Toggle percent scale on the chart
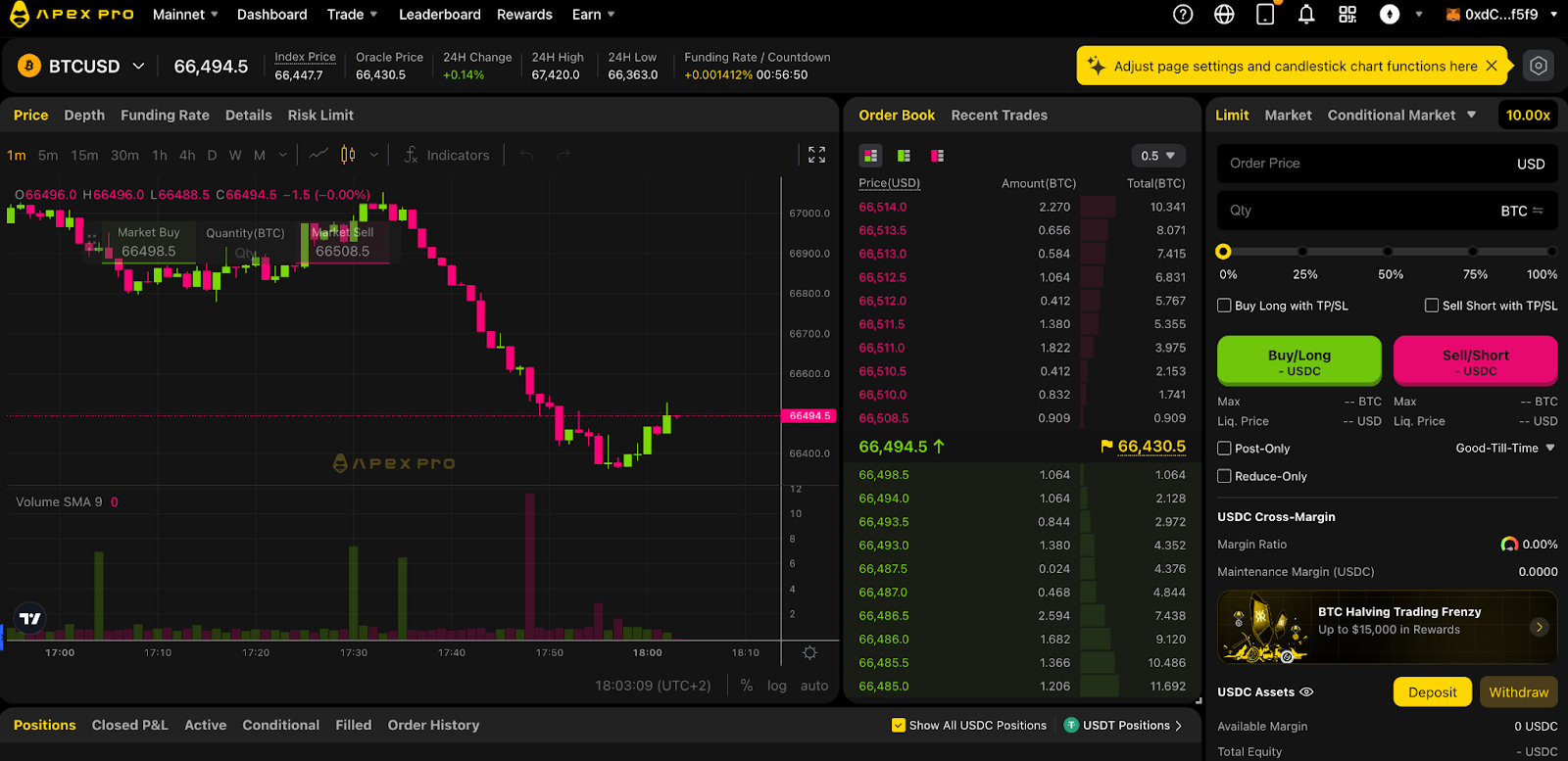This screenshot has width=1568, height=761. [x=747, y=686]
